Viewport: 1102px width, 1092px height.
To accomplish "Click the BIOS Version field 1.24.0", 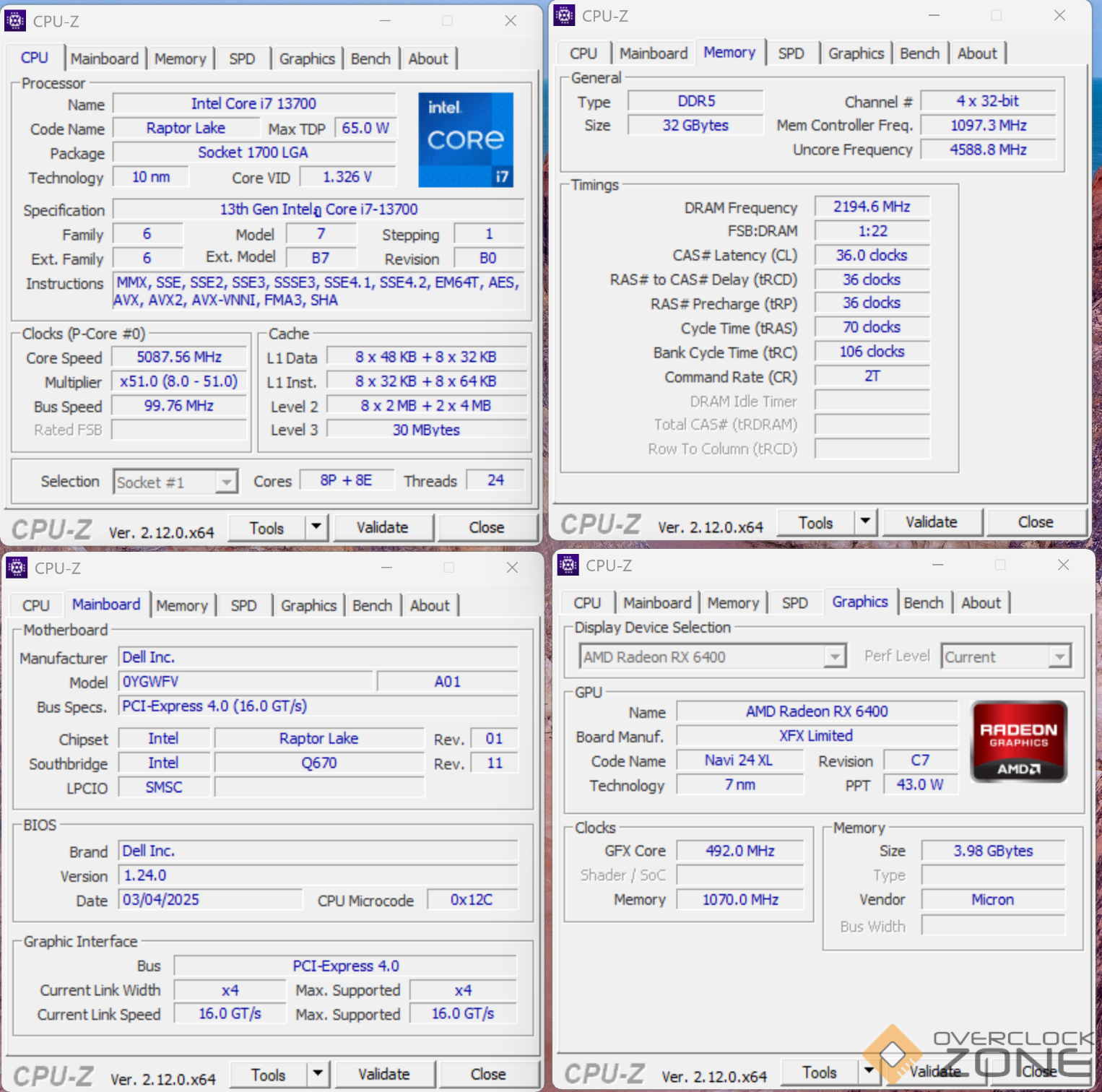I will pos(318,875).
